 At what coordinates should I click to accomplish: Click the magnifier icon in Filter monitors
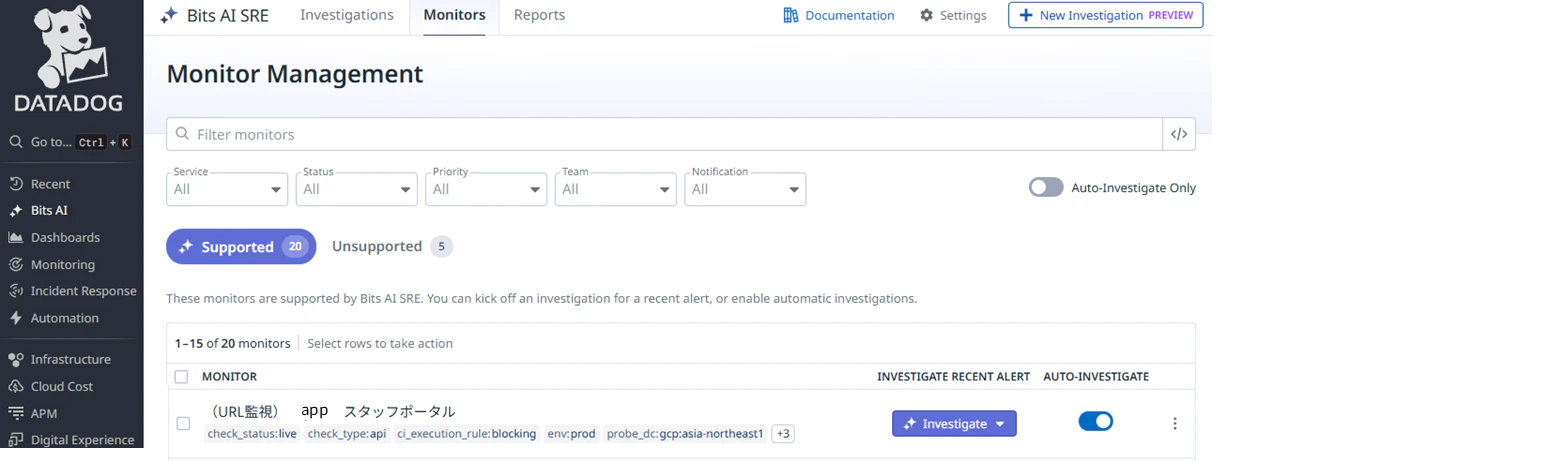(x=182, y=134)
